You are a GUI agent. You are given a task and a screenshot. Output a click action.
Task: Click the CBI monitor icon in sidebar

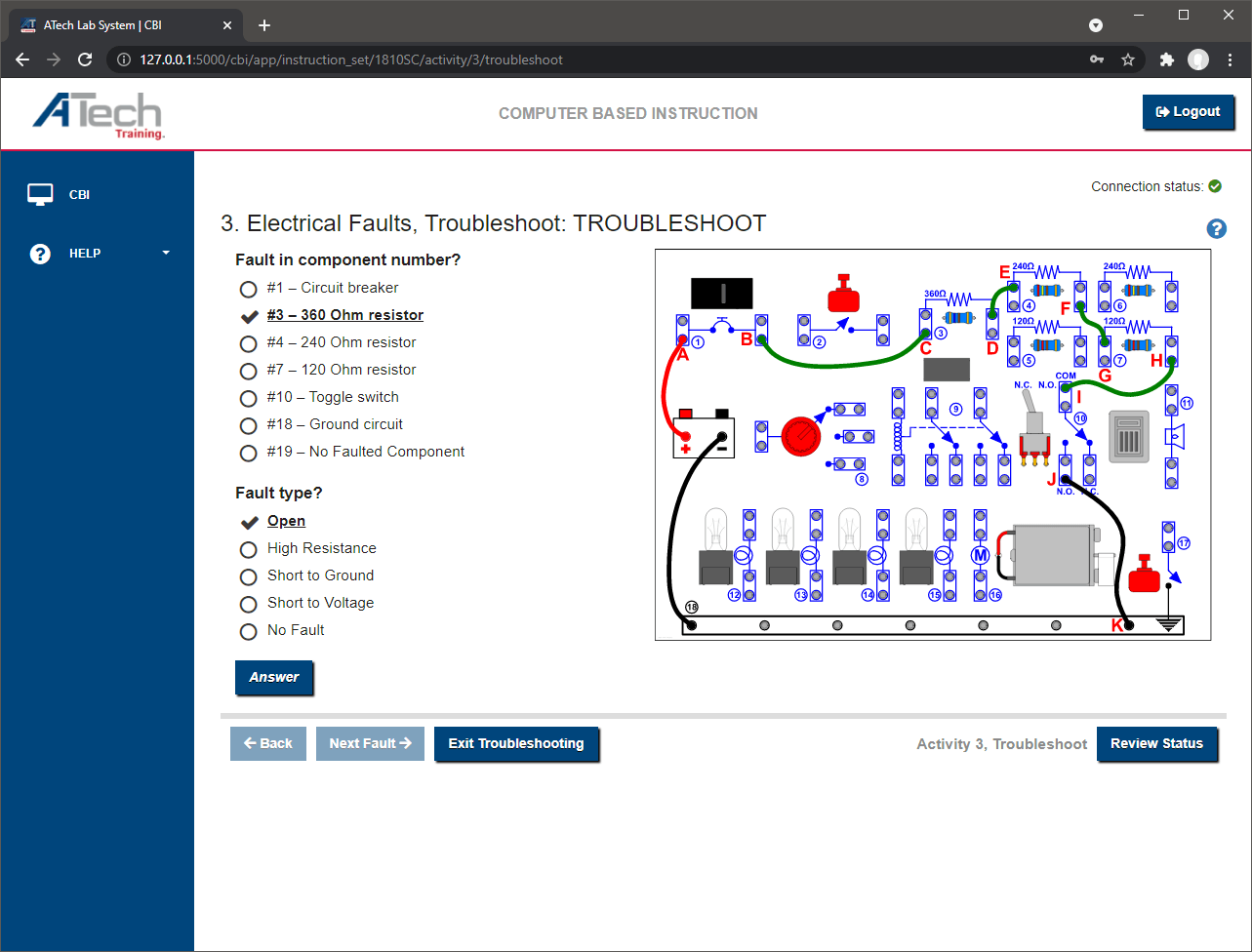40,195
